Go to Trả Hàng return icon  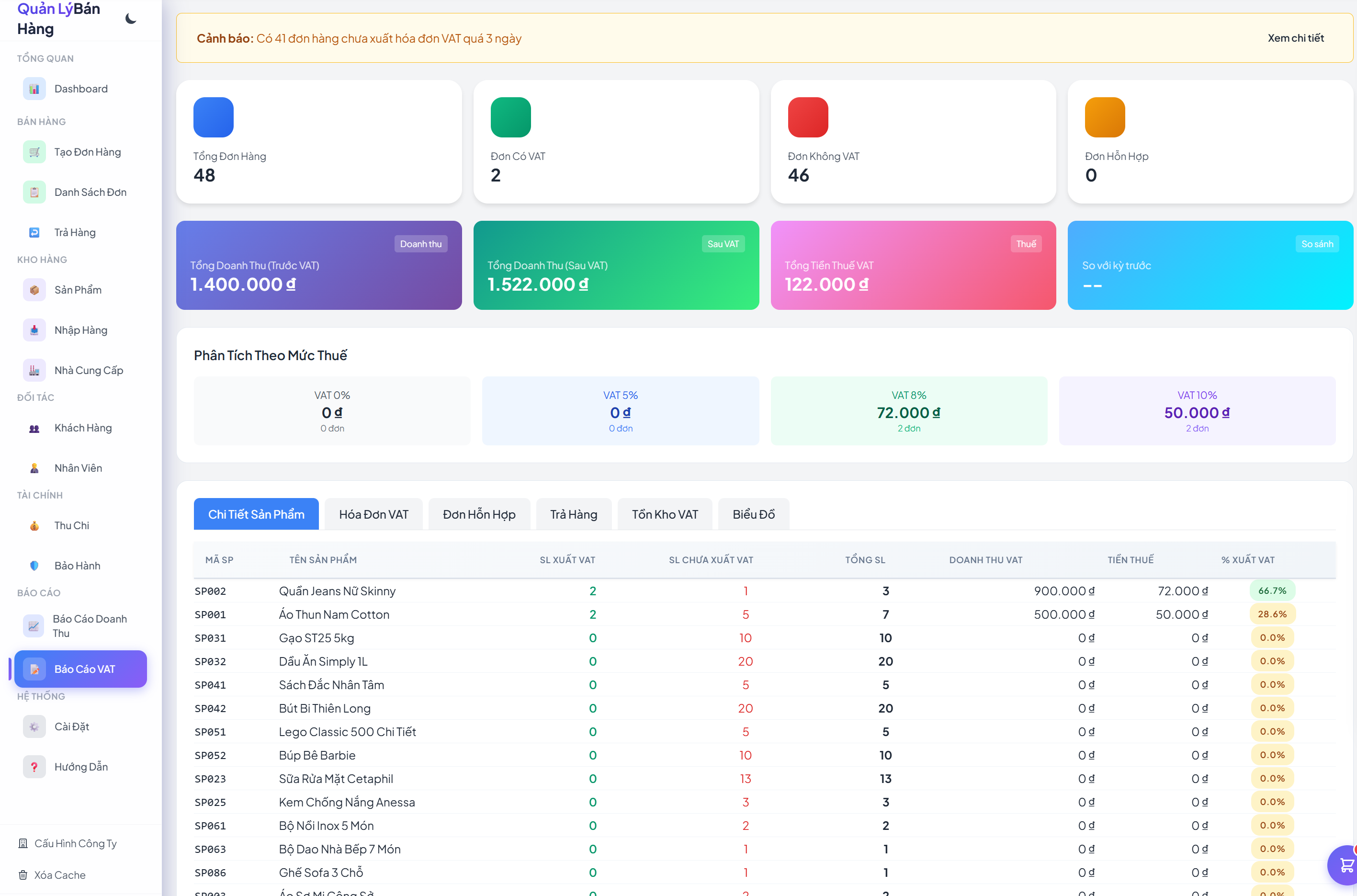tap(34, 233)
